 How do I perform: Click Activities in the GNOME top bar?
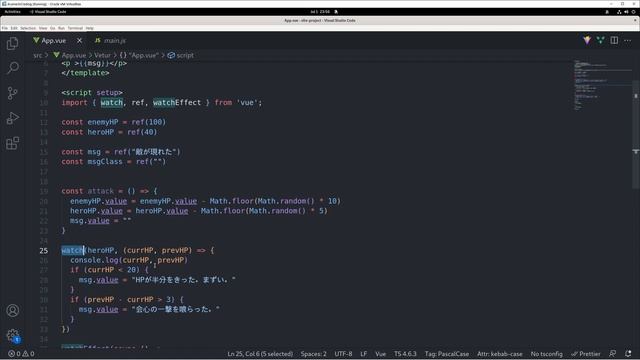pos(12,12)
